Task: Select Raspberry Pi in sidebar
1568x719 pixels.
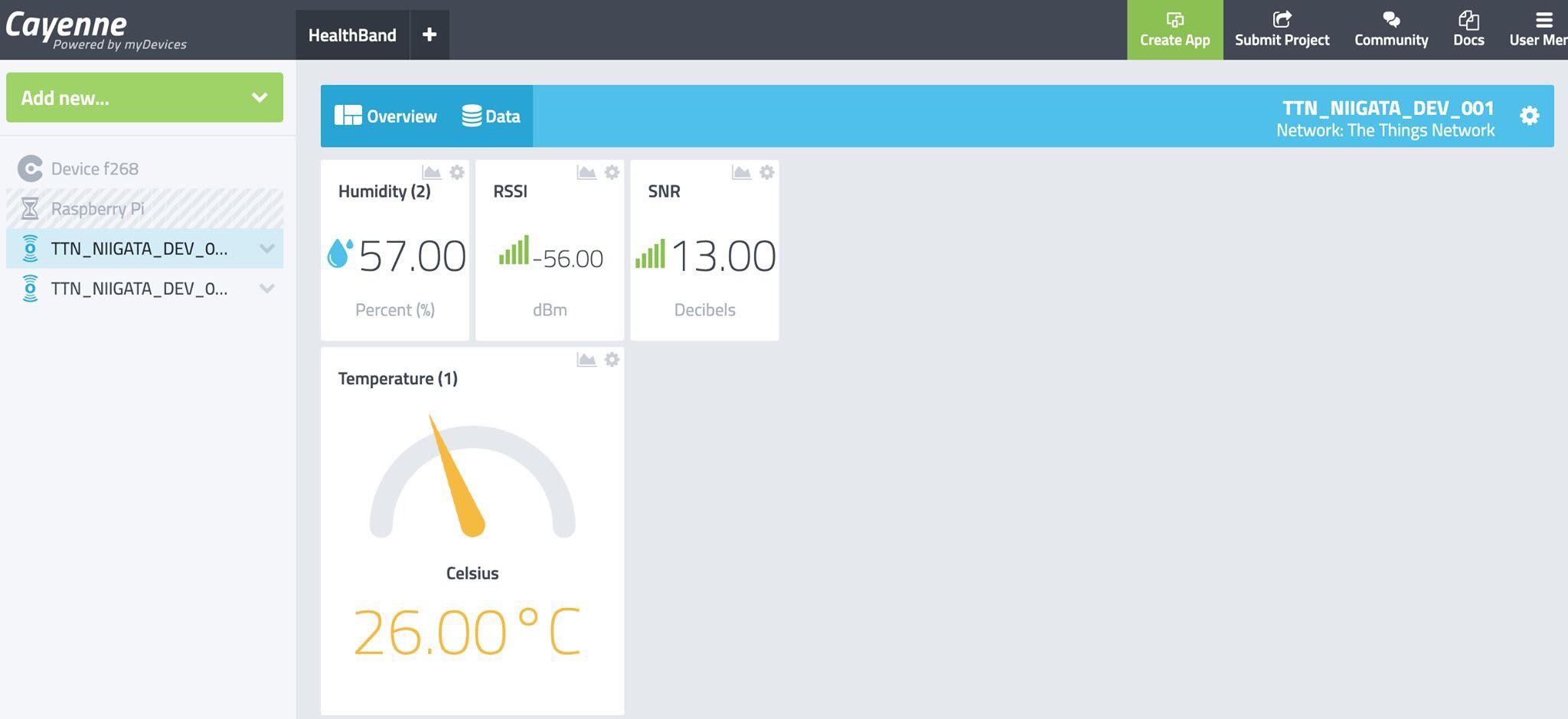Action: coord(145,208)
